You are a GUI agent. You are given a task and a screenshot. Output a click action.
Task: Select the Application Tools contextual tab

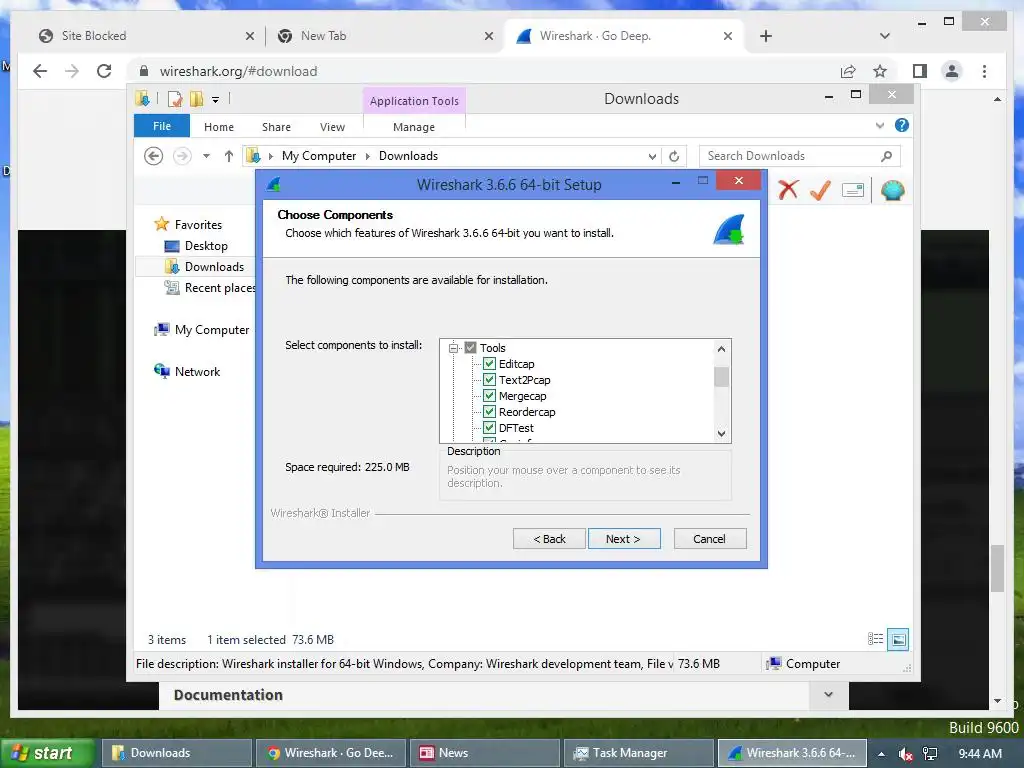pyautogui.click(x=414, y=101)
